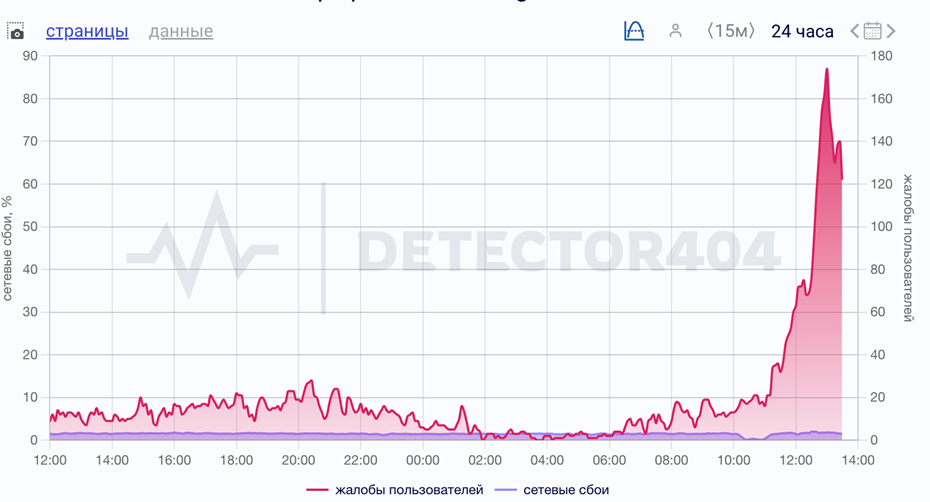Click the 00:00 time axis label
The image size is (930, 502).
coord(423,460)
